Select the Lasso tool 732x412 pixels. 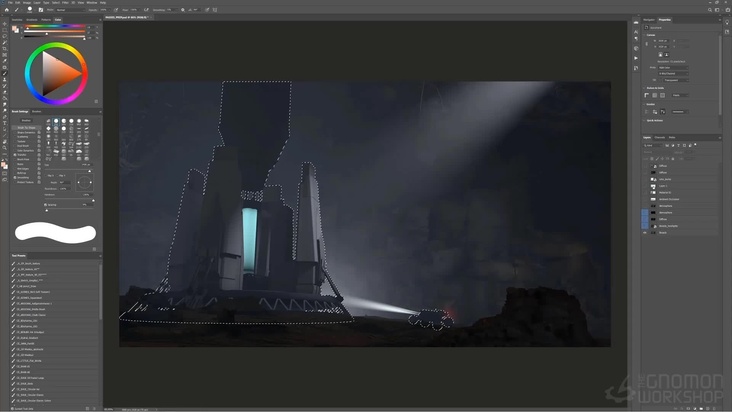tap(5, 36)
